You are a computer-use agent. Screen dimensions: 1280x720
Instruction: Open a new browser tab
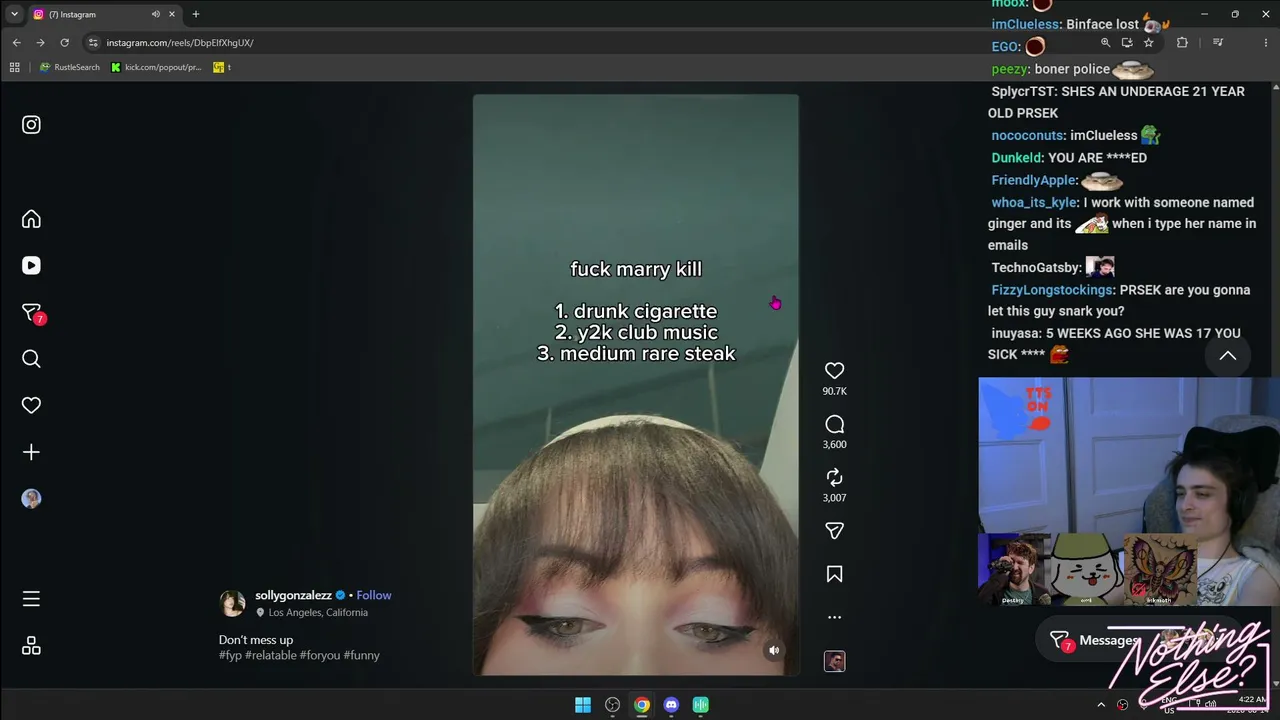(x=196, y=14)
